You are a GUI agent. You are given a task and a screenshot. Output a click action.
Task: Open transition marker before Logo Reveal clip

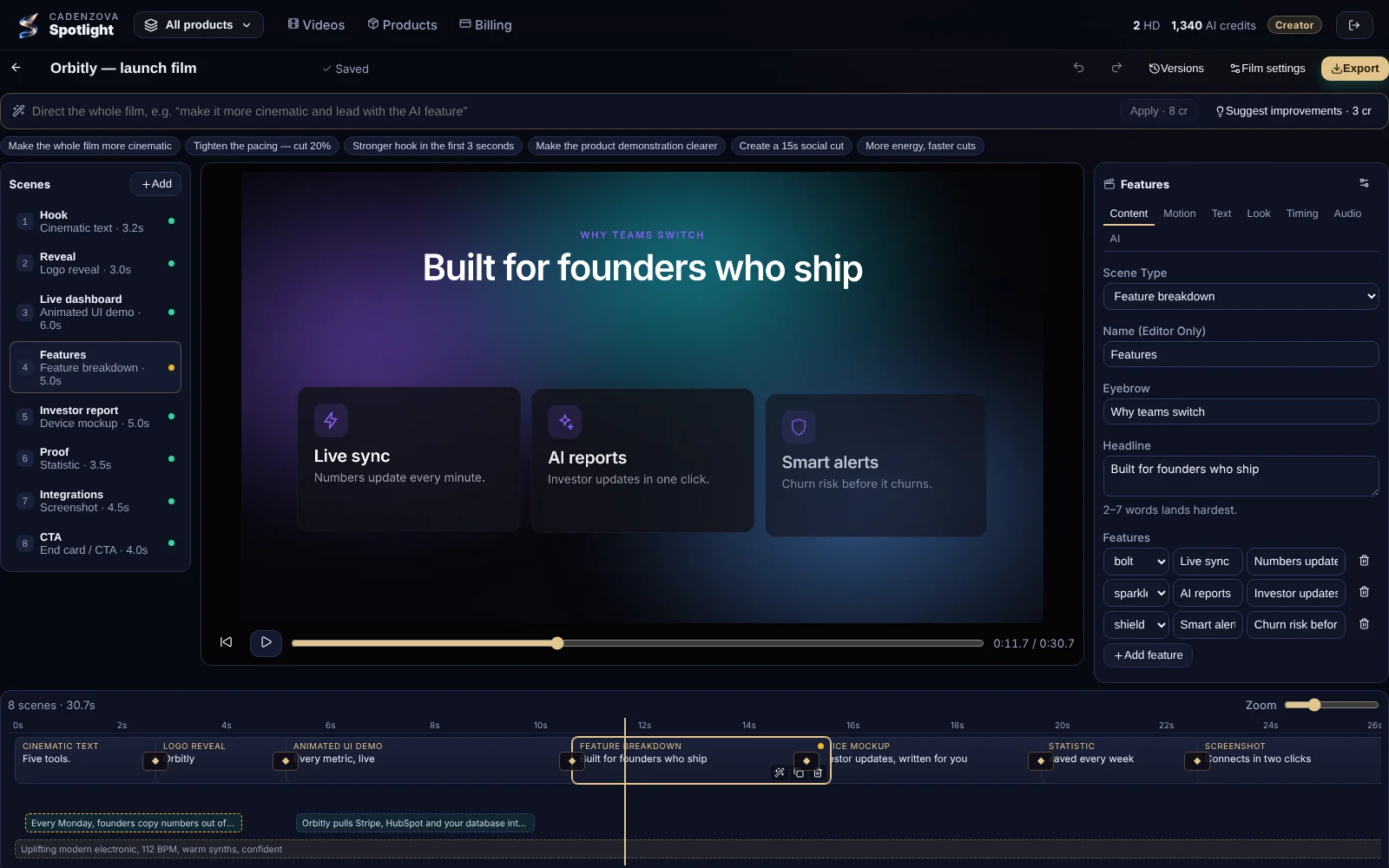(155, 761)
